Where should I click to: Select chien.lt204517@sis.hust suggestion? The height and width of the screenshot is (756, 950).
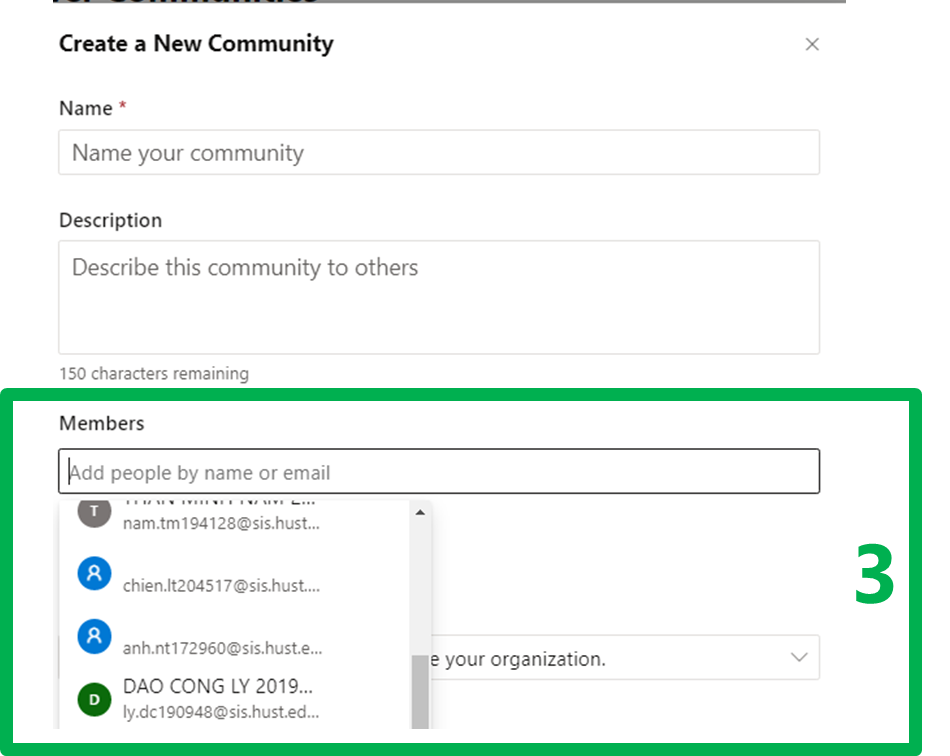click(221, 585)
